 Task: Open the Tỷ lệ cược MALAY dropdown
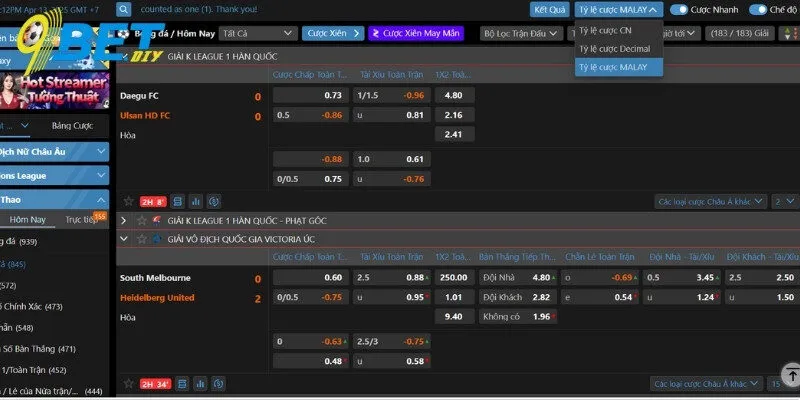click(x=619, y=10)
